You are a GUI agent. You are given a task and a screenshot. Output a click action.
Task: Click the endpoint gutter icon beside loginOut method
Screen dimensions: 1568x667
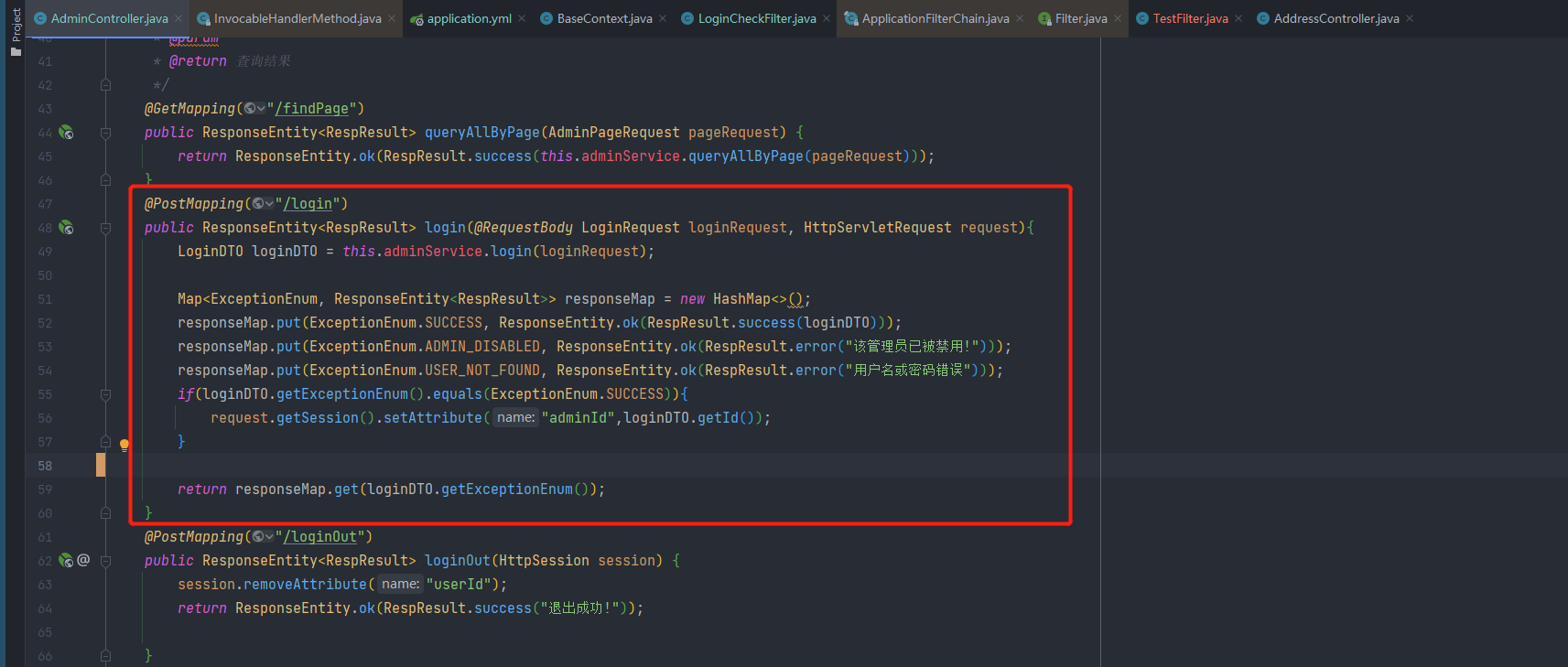(66, 561)
